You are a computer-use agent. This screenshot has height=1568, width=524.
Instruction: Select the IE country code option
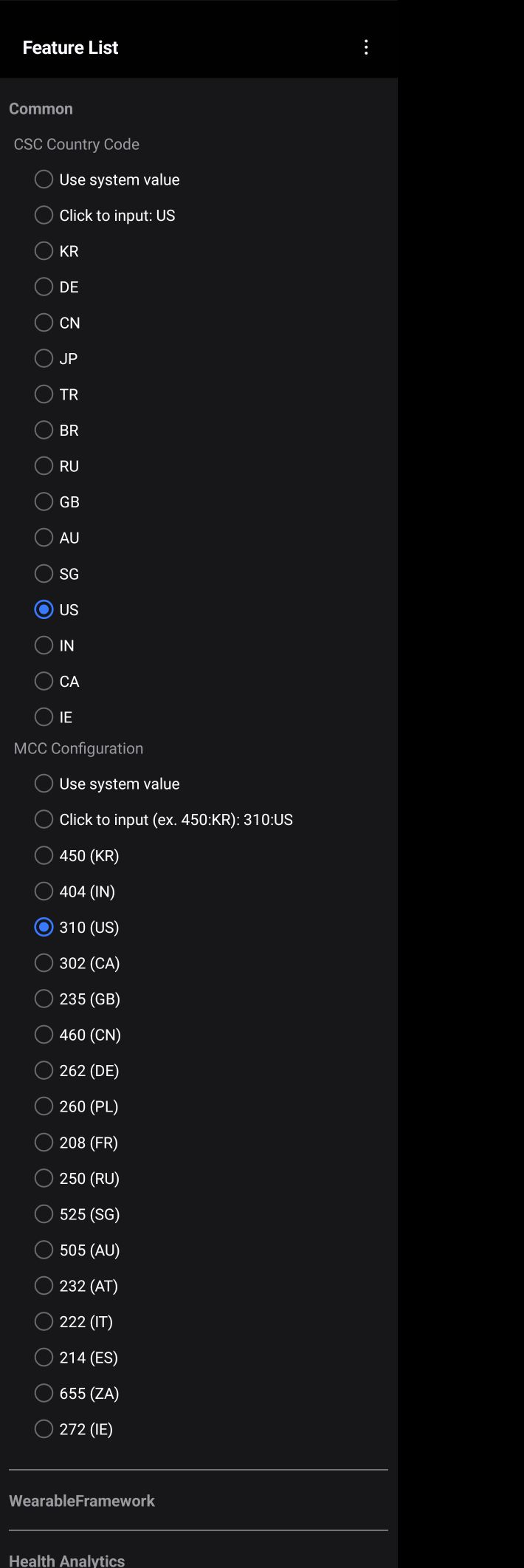pos(44,716)
